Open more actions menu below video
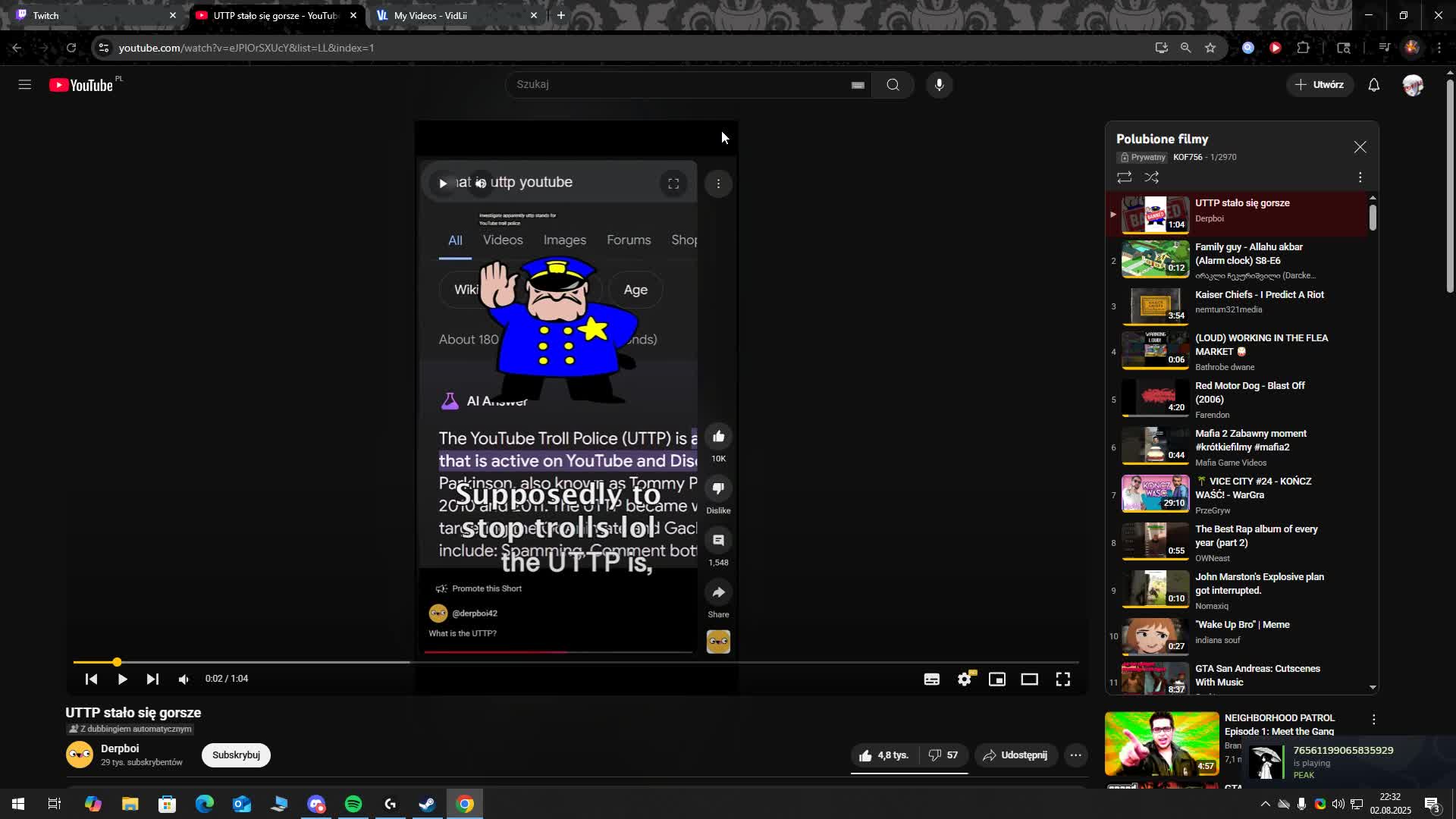This screenshot has height=819, width=1456. pos(1075,755)
